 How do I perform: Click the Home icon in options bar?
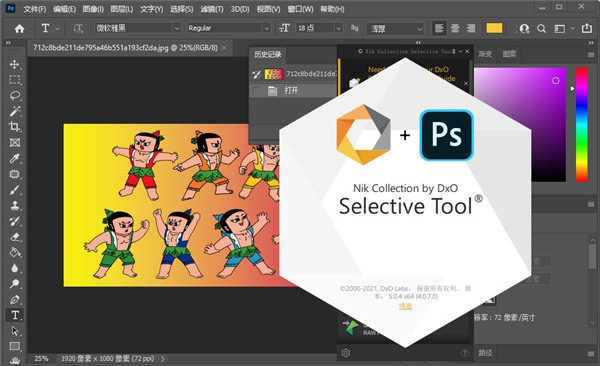click(19, 28)
